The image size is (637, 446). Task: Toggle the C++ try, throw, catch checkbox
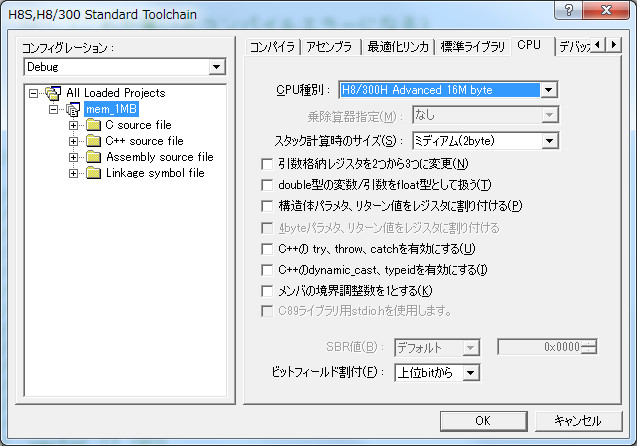[266, 248]
